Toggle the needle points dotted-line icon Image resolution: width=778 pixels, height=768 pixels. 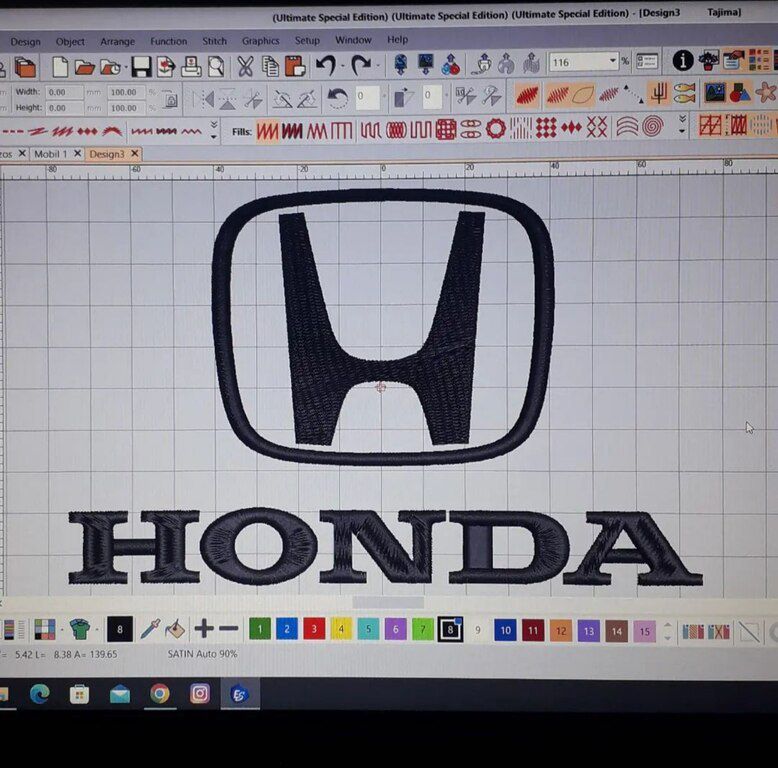[634, 94]
